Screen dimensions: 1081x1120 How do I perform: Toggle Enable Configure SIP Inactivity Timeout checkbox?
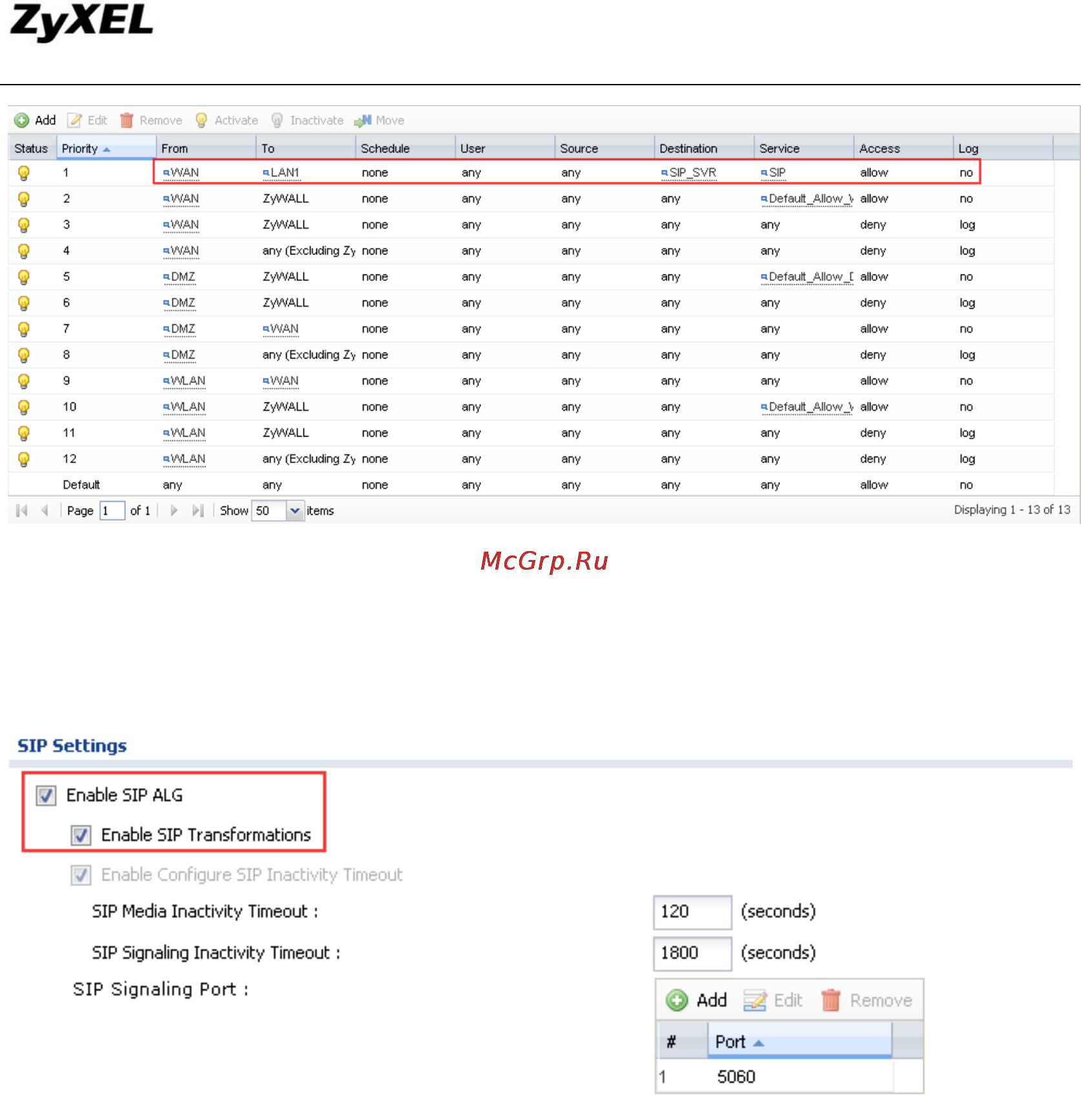point(81,875)
